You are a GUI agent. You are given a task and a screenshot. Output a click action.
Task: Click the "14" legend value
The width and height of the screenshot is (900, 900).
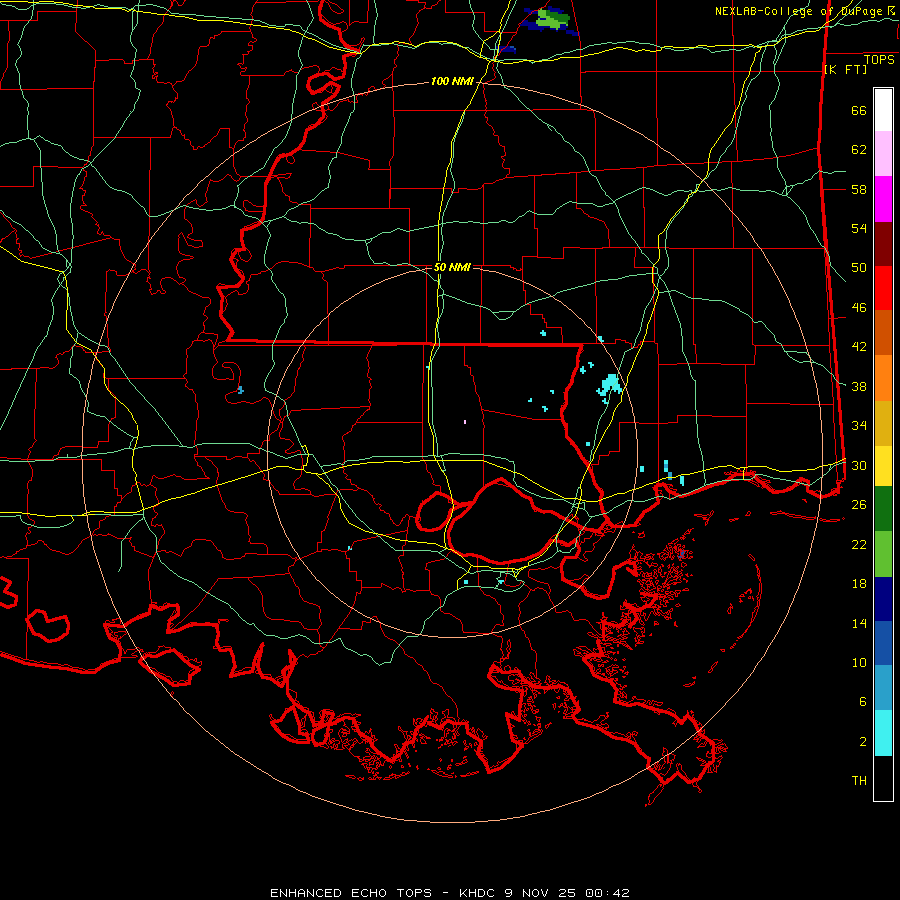[x=859, y=623]
